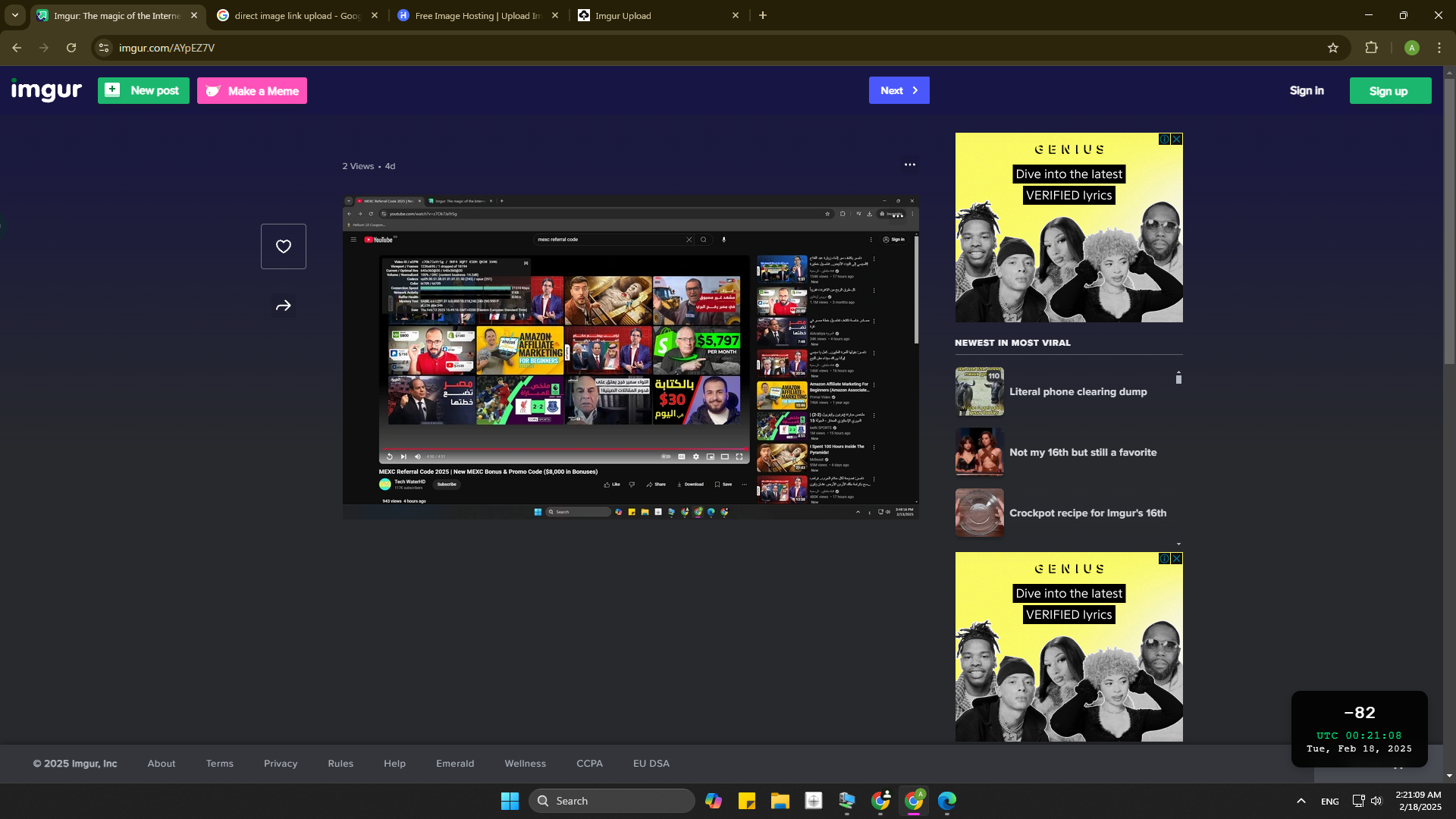
Task: Click the New post button
Action: (143, 90)
